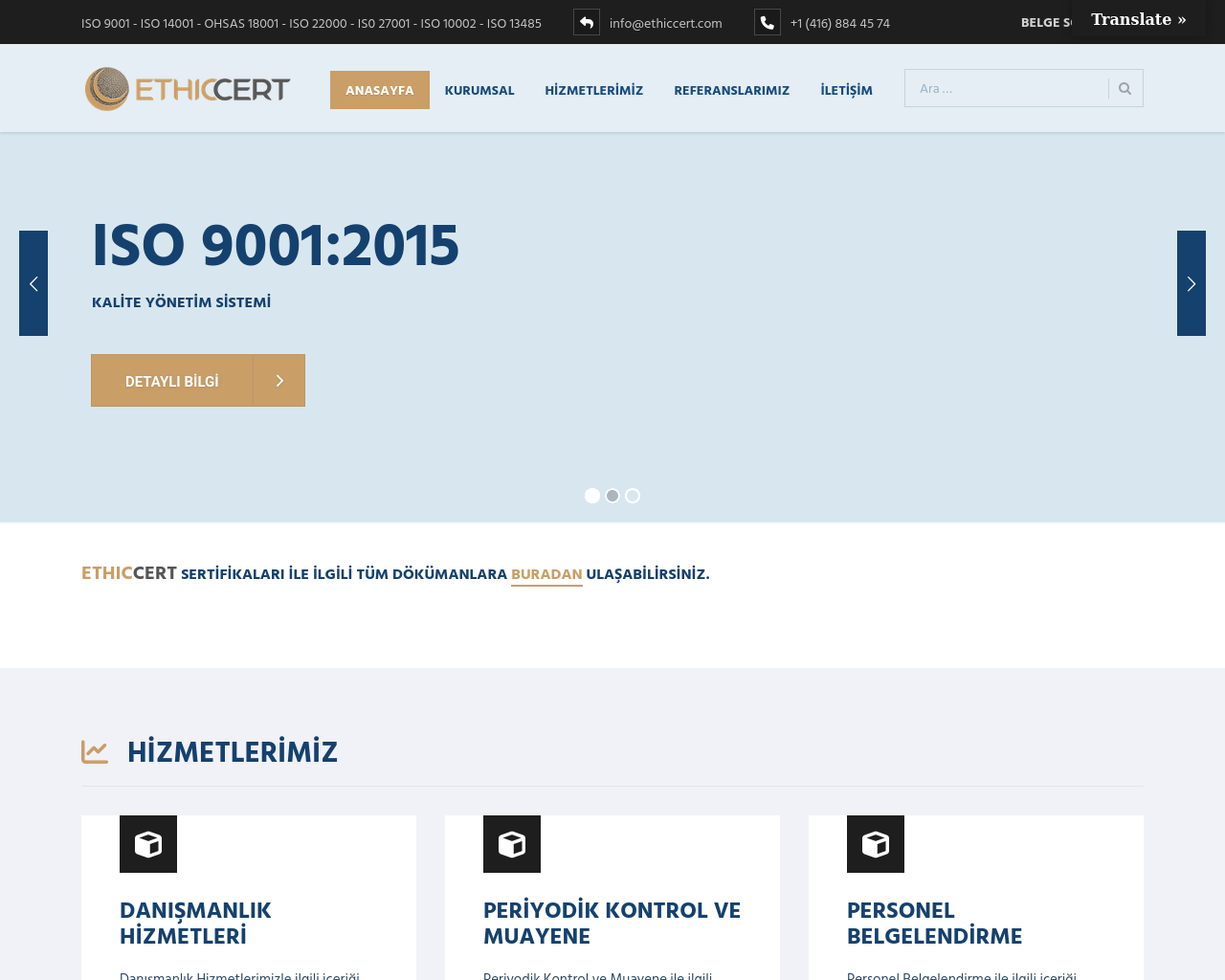Click the cube icon above Danışmanlık Hizmetleri
The width and height of the screenshot is (1225, 980).
[x=148, y=844]
